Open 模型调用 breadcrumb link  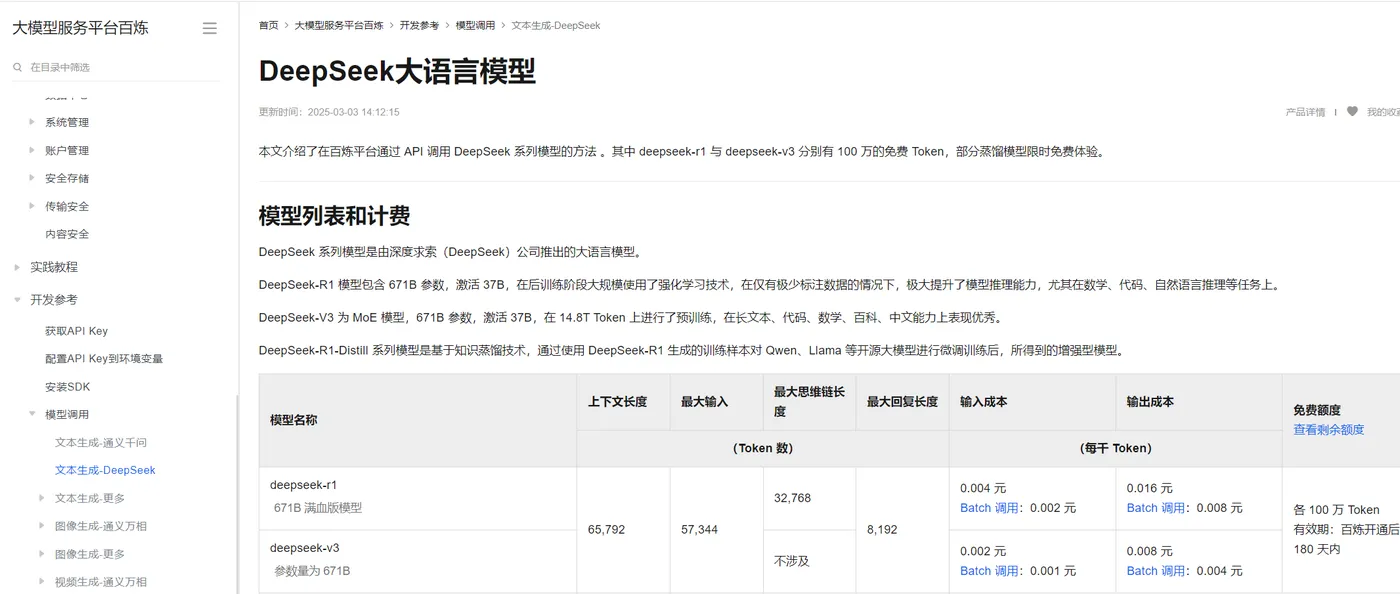[475, 25]
